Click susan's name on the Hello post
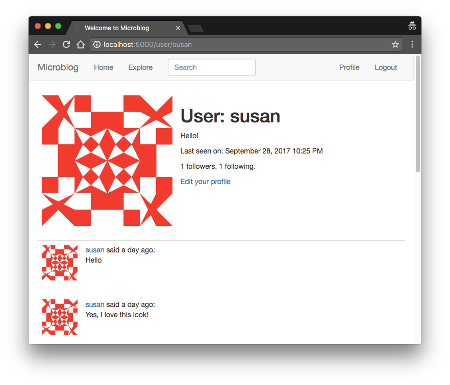 click(95, 250)
